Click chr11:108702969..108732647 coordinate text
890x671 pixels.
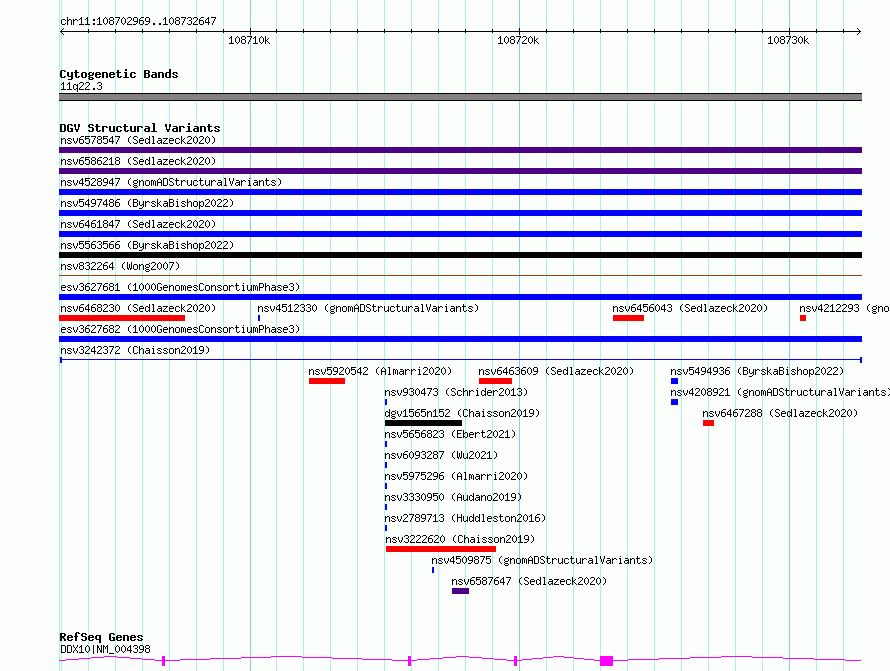[138, 22]
